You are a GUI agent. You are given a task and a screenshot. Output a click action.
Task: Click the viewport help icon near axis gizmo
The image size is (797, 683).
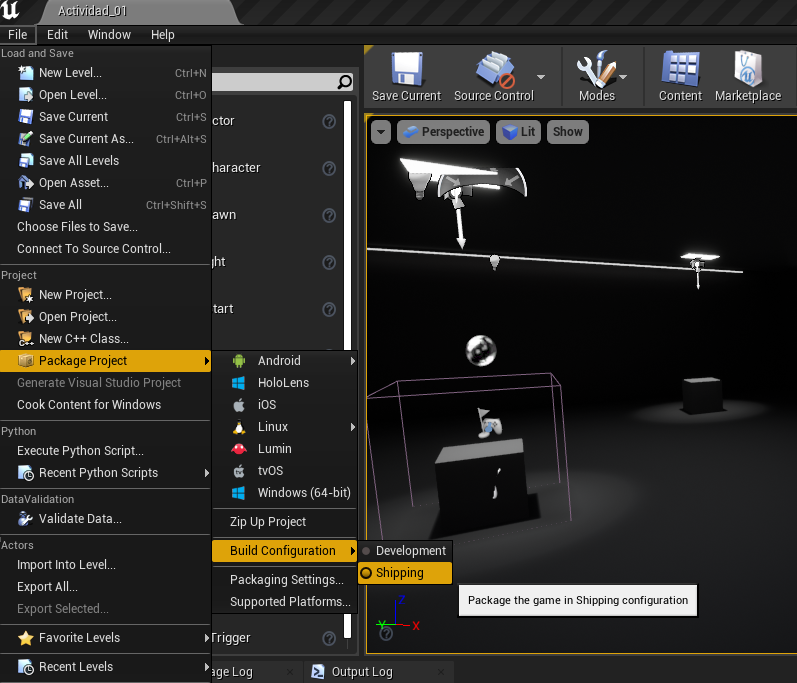386,633
